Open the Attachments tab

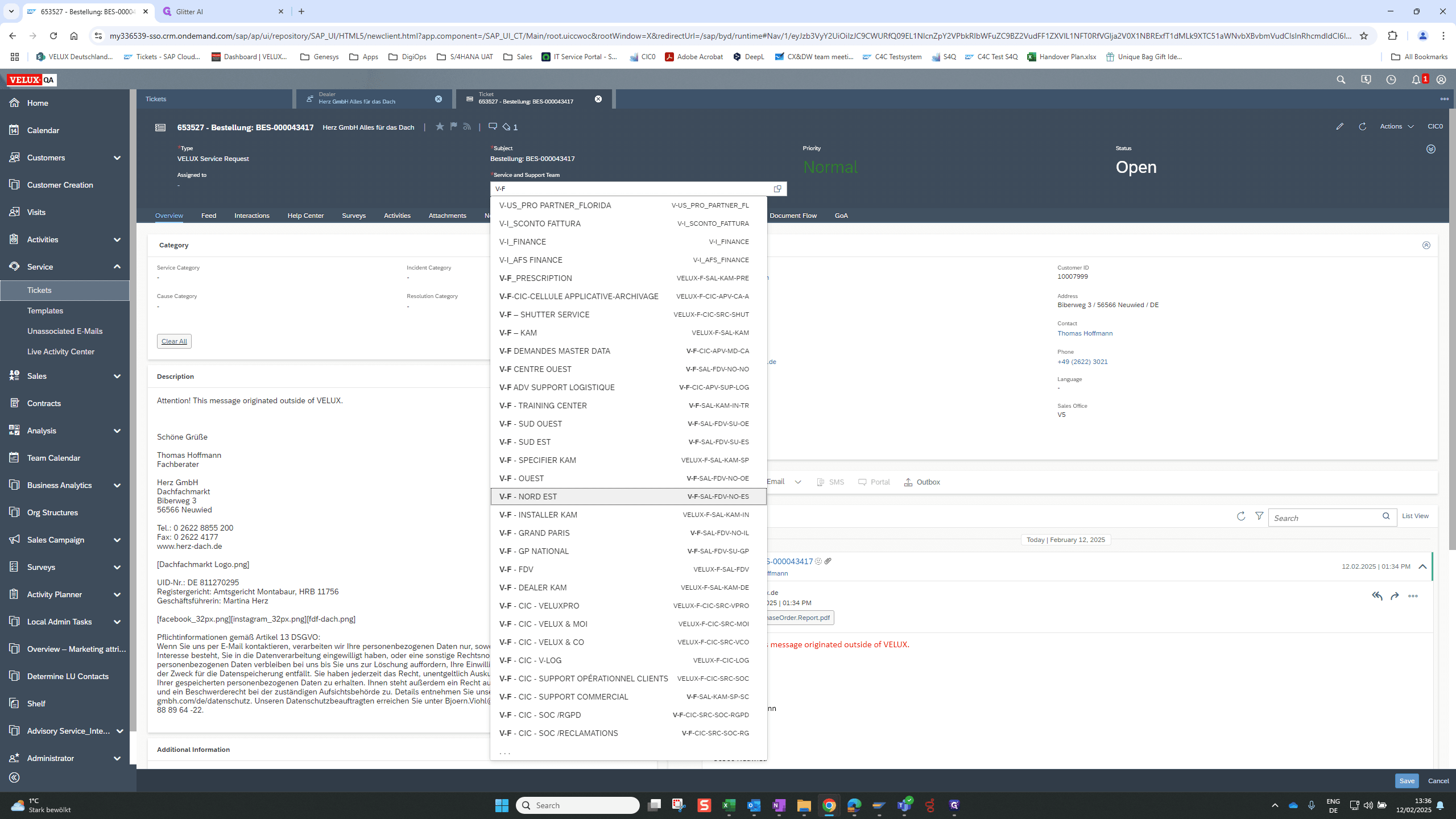click(447, 216)
